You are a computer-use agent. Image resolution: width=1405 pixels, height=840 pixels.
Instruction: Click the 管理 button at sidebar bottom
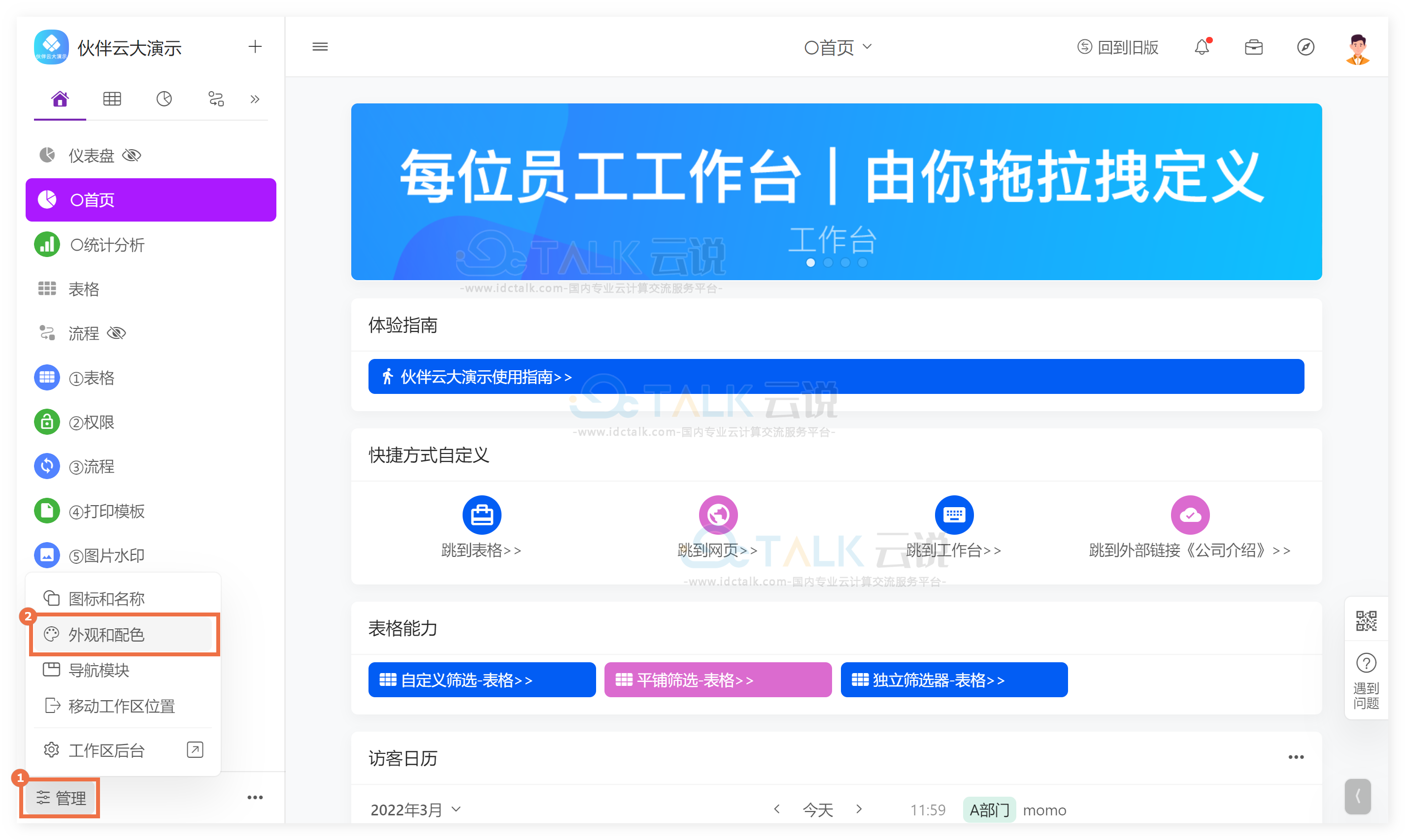click(60, 798)
